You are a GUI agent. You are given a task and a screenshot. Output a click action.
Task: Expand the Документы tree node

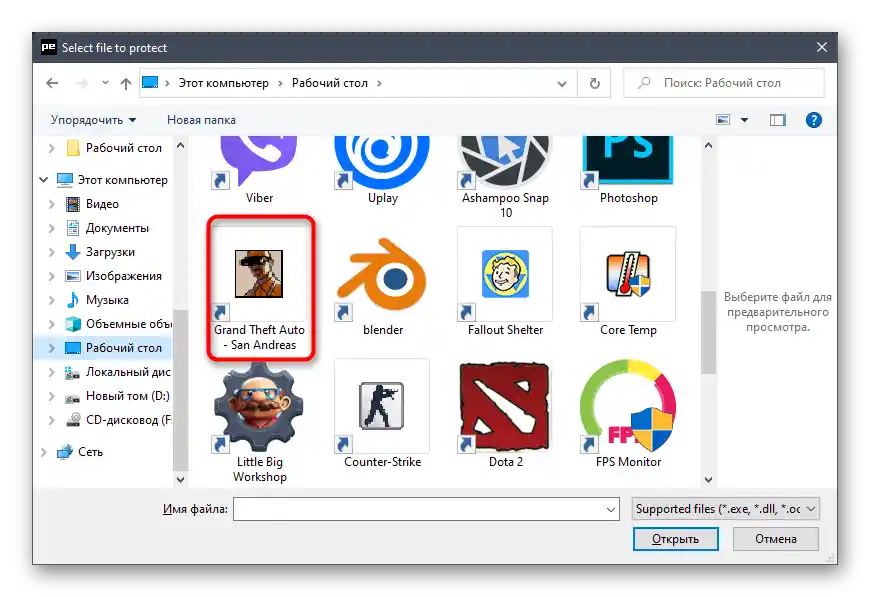point(52,228)
